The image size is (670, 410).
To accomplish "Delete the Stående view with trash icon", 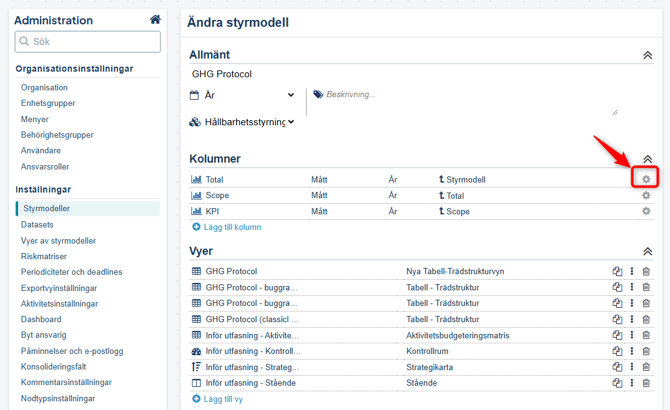I will pos(646,383).
